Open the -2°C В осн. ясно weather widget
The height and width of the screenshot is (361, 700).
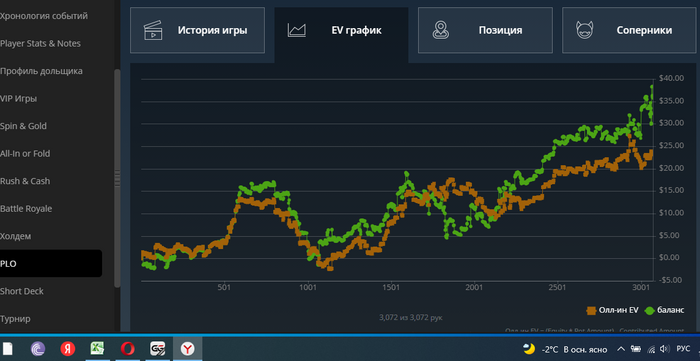(x=565, y=349)
